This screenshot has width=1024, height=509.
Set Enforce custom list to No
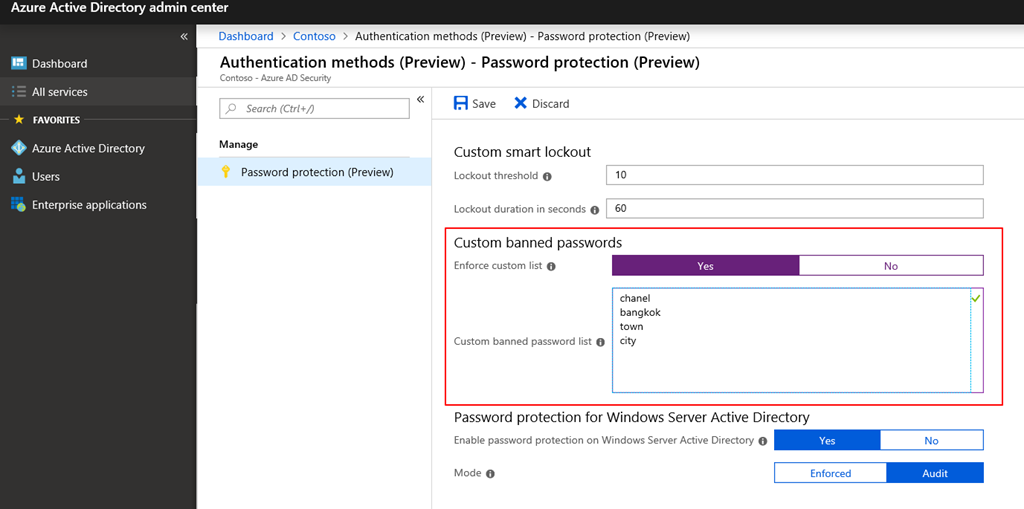(x=891, y=266)
